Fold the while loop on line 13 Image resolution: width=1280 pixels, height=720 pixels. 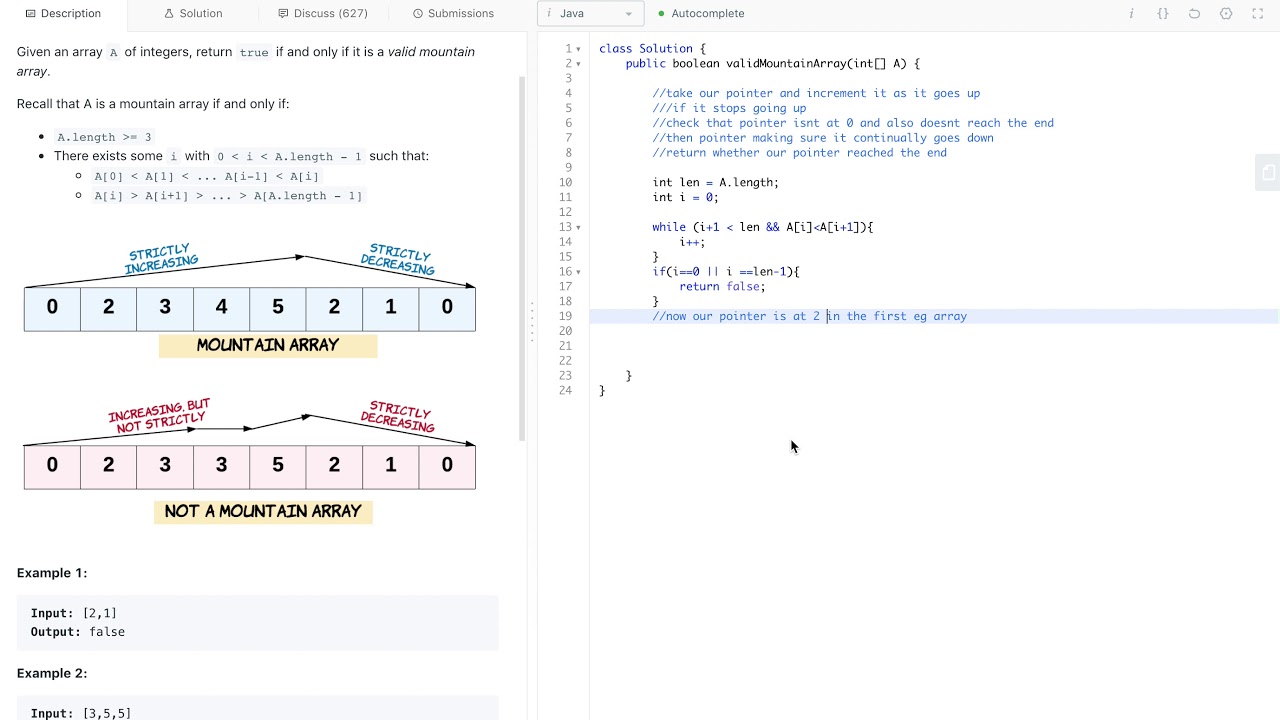click(x=578, y=227)
